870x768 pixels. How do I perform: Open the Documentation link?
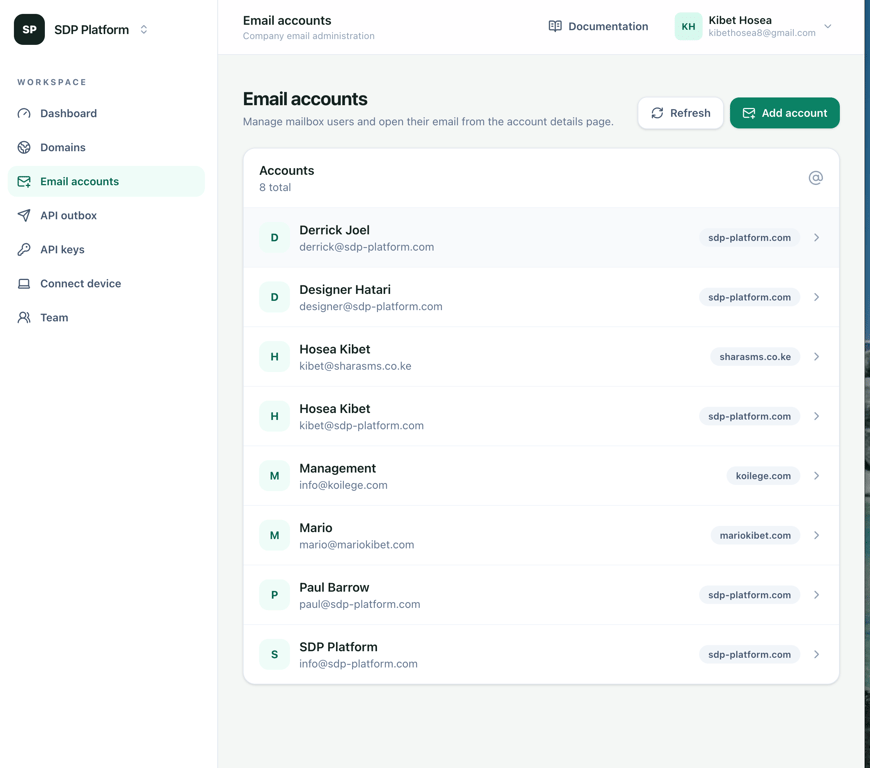(598, 26)
